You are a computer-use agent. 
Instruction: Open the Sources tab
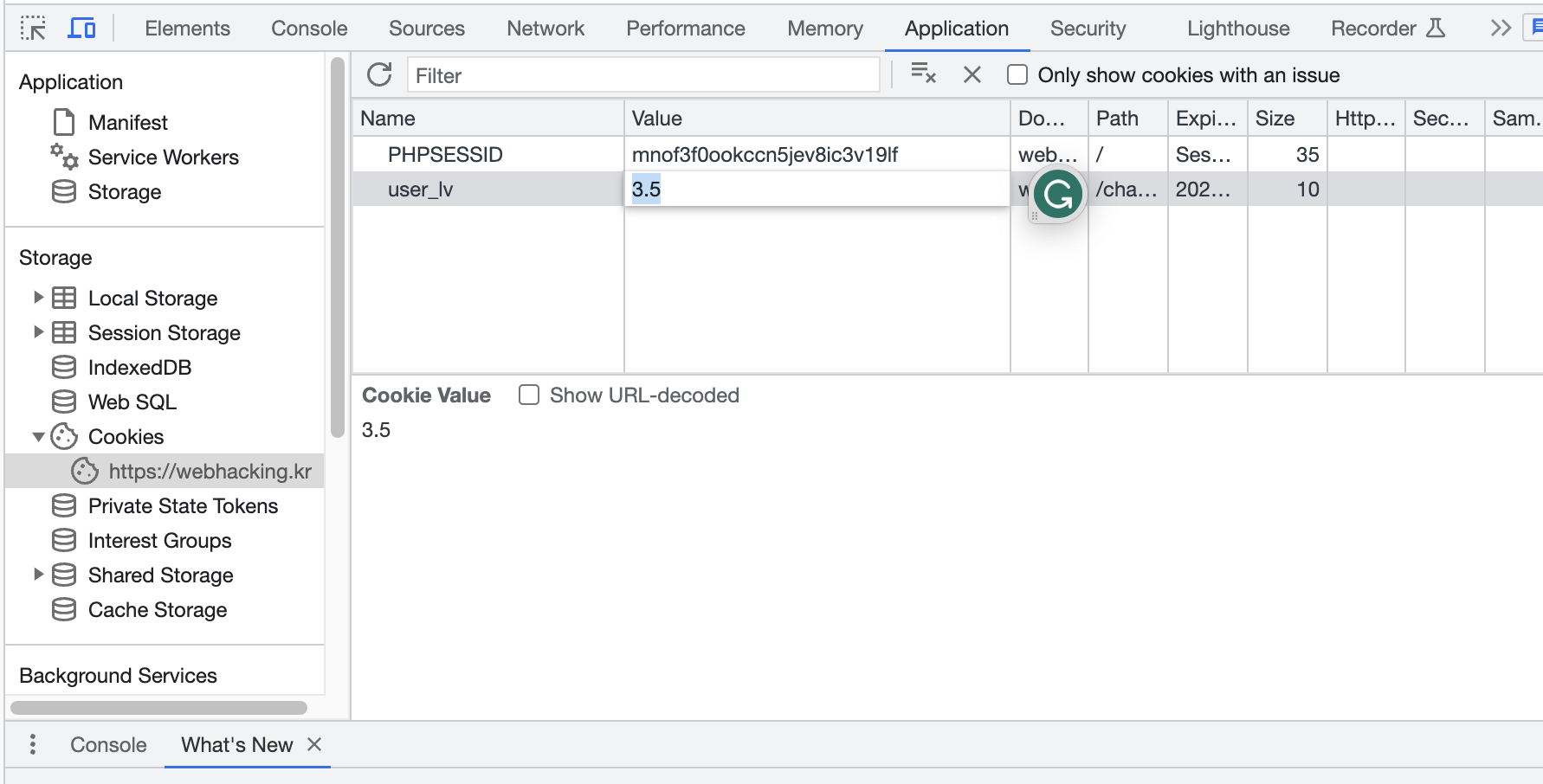point(427,29)
